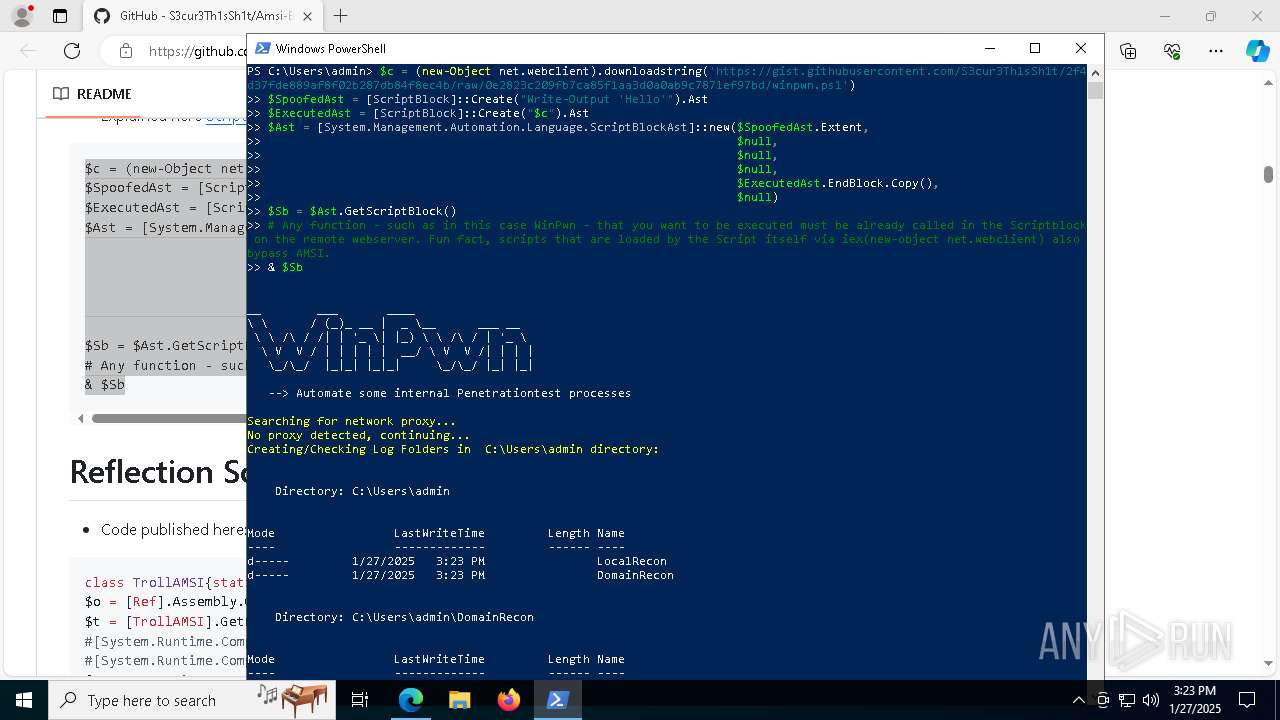Open Edge Settings and more menu

point(1216,51)
